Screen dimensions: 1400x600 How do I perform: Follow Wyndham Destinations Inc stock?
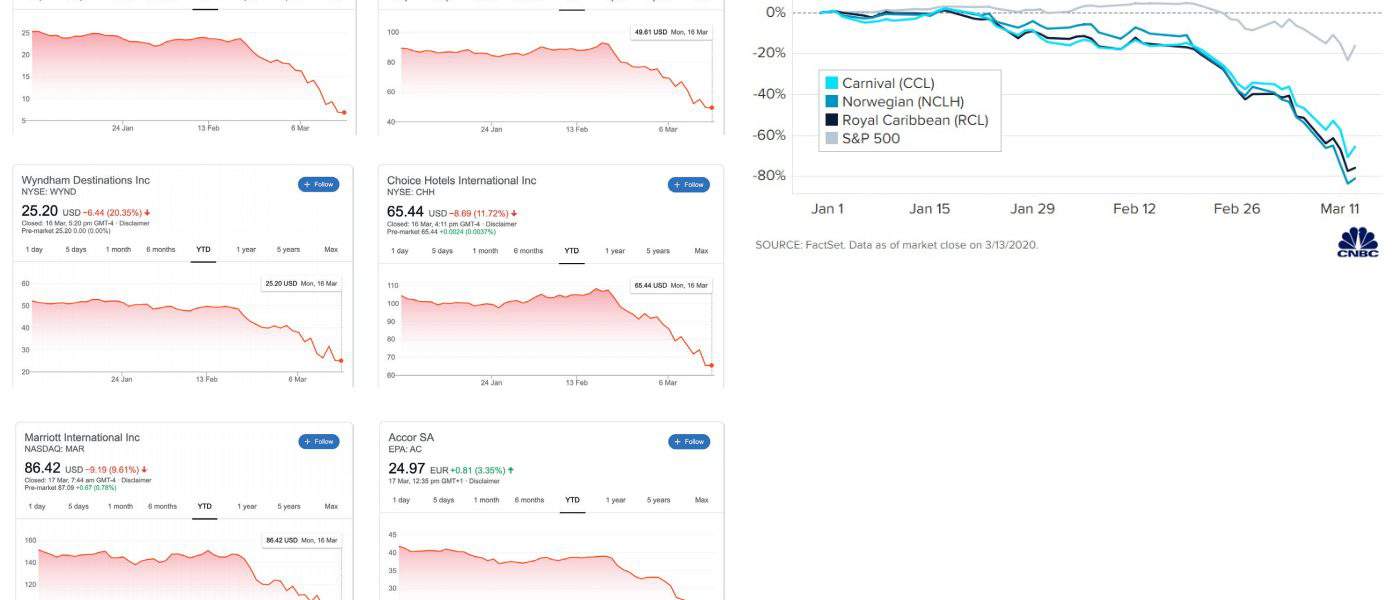pos(319,184)
